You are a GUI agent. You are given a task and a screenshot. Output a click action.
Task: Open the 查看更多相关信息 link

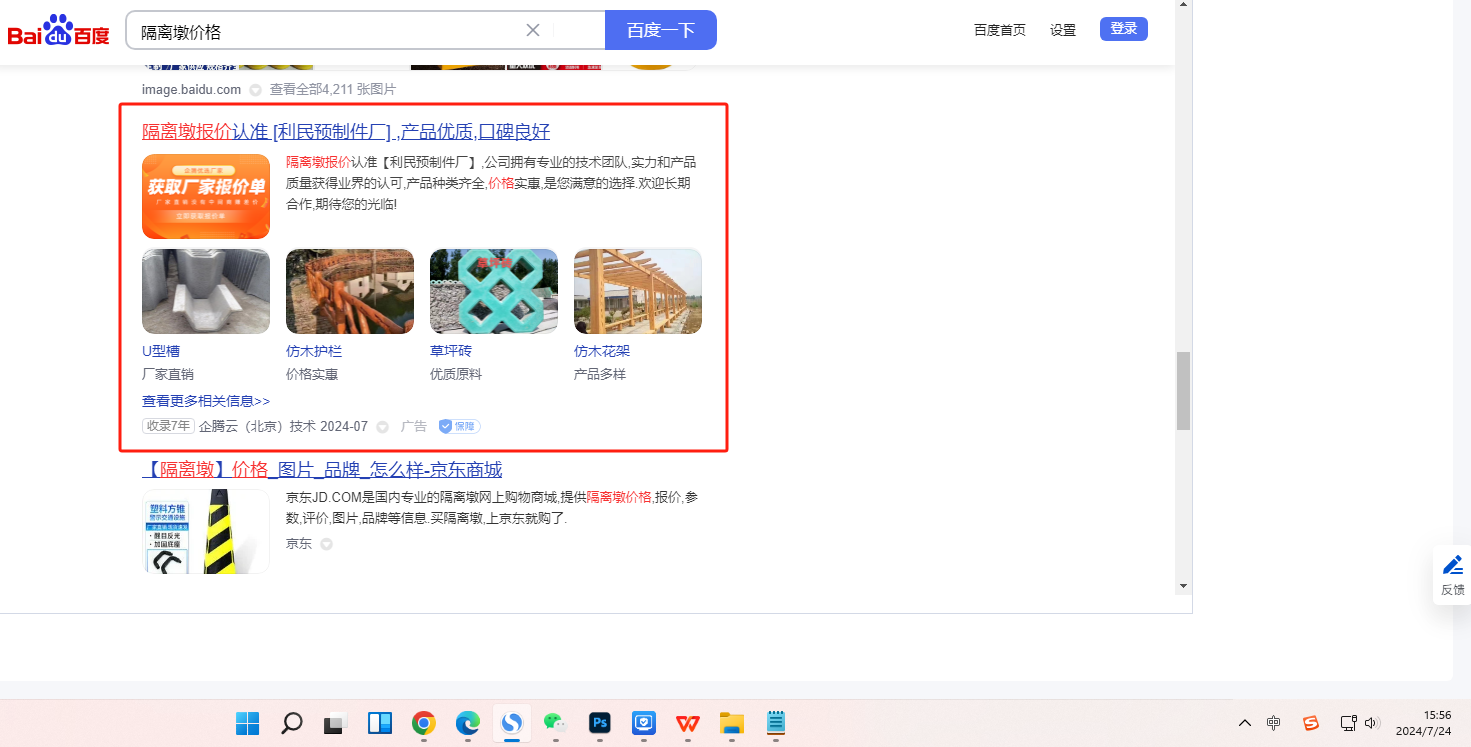(x=206, y=401)
